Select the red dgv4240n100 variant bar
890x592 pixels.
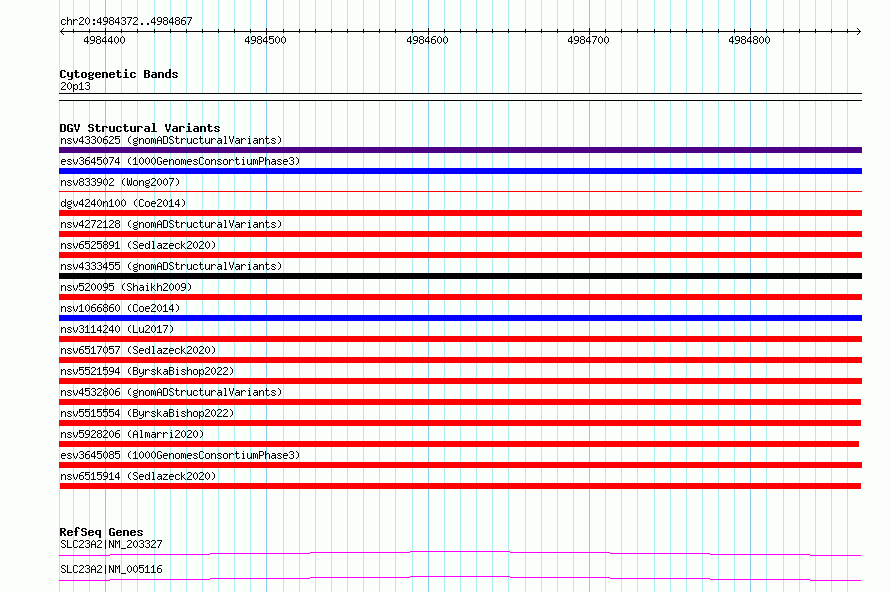(460, 213)
